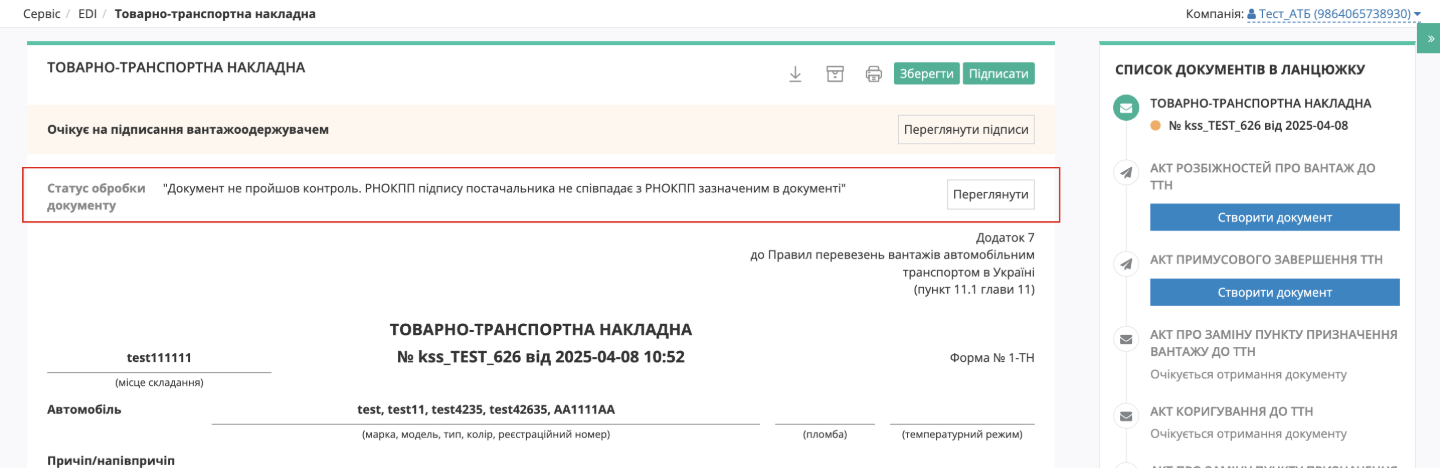Image resolution: width=1440 pixels, height=468 pixels.
Task: Click the paper plane icon for Акт примусового завершення
Action: point(1127,264)
